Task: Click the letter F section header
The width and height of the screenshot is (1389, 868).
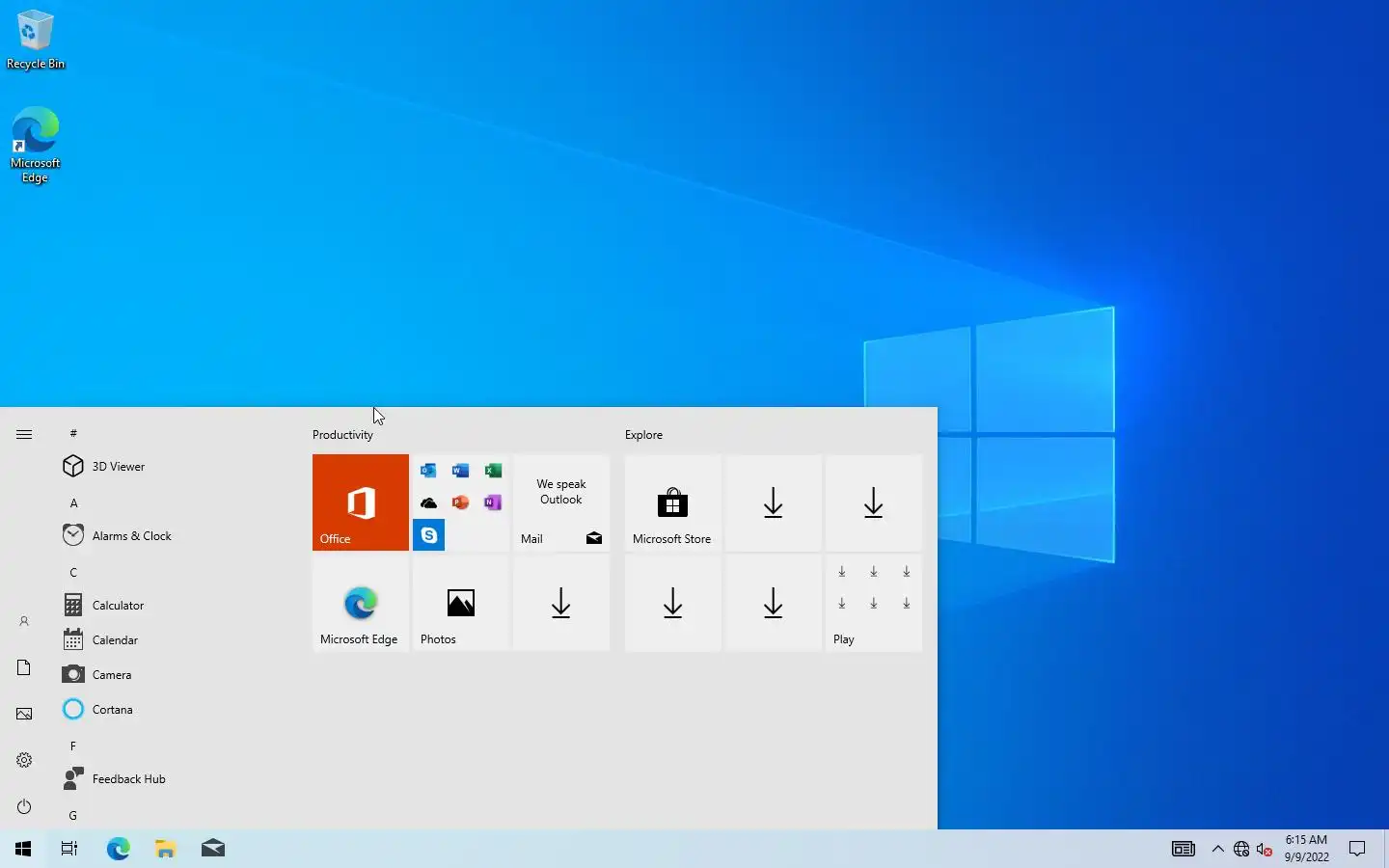Action: 73,746
